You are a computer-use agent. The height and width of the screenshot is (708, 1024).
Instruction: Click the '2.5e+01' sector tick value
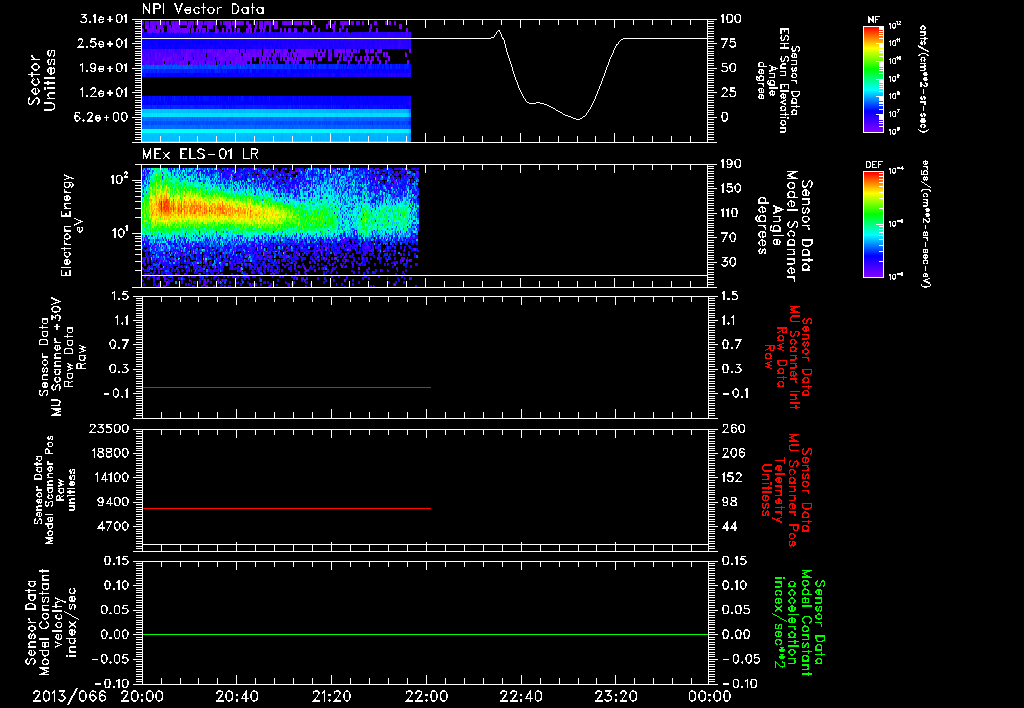[x=104, y=43]
